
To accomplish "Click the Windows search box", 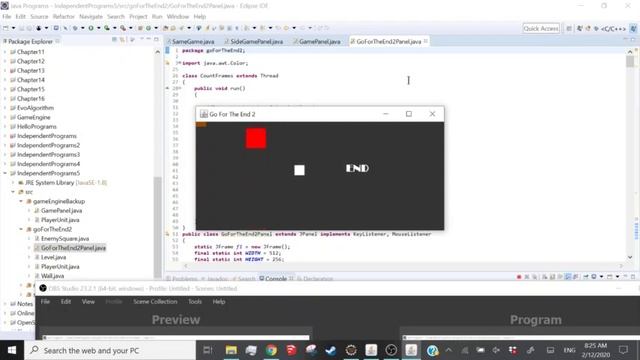I will point(110,350).
